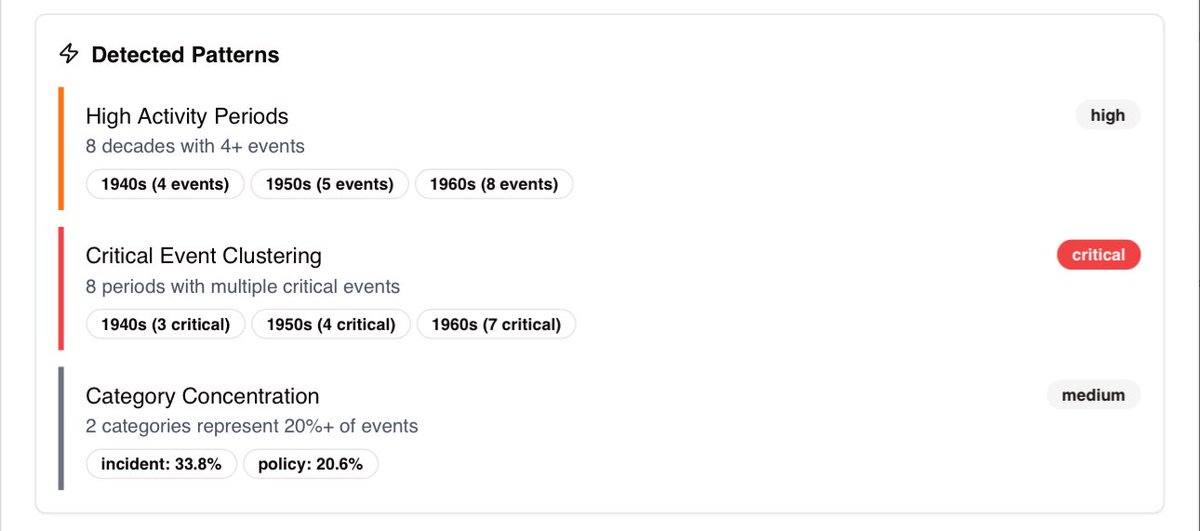Click the gray 'high' severity badge
Viewport: 1200px width, 531px height.
click(1107, 115)
